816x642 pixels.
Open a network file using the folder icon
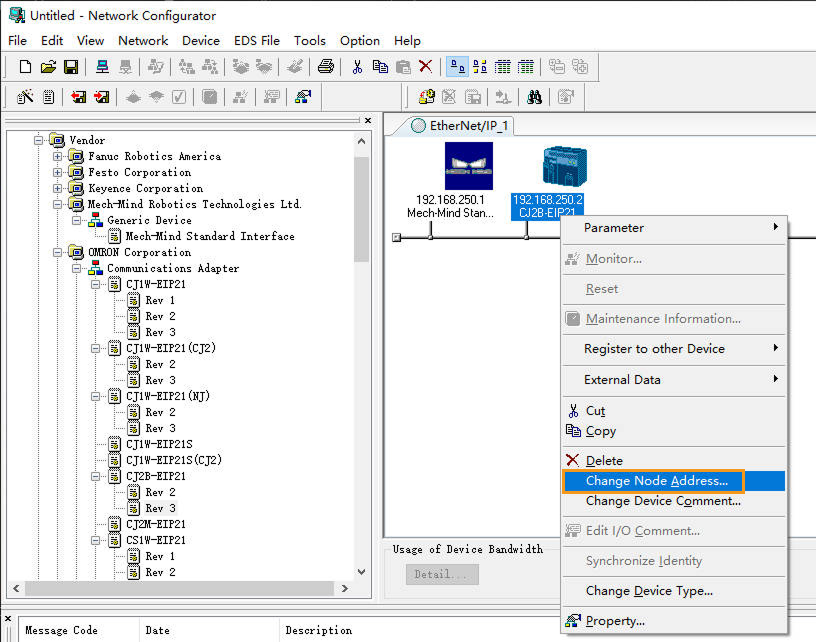47,66
